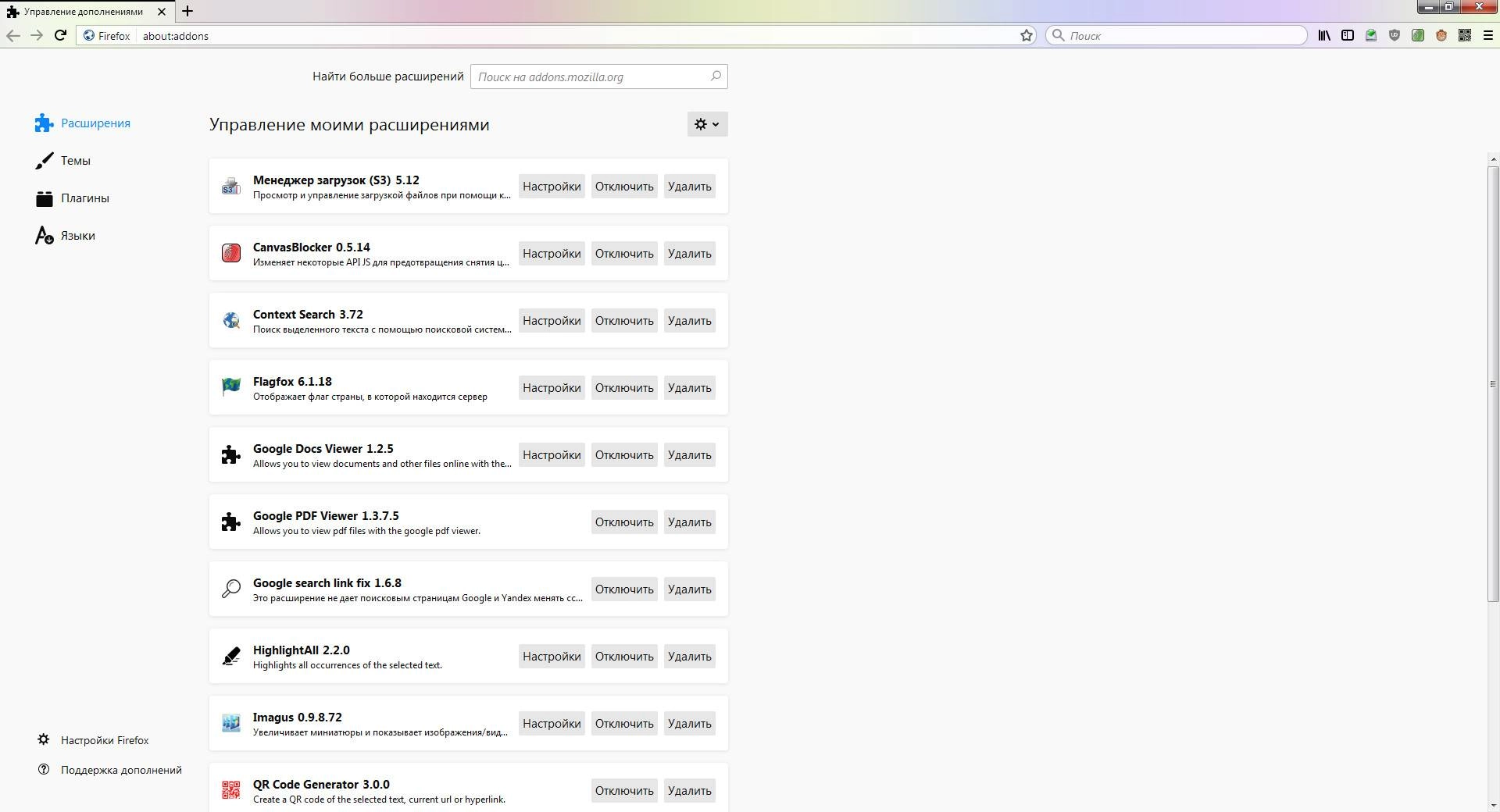The width and height of the screenshot is (1500, 812).
Task: Focus the addons.mozilla.org search field
Action: pos(599,77)
